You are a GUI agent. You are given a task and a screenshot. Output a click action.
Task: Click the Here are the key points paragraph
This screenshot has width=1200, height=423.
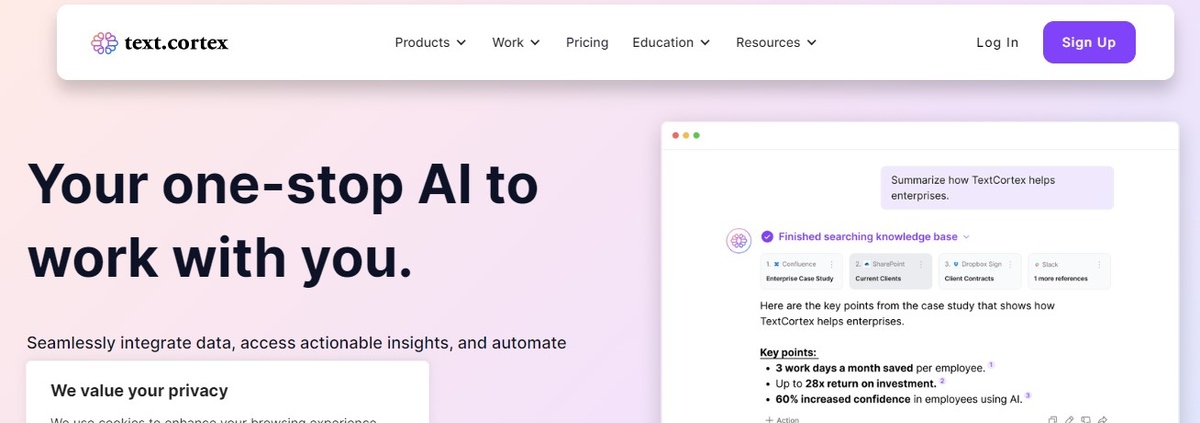[x=907, y=313]
